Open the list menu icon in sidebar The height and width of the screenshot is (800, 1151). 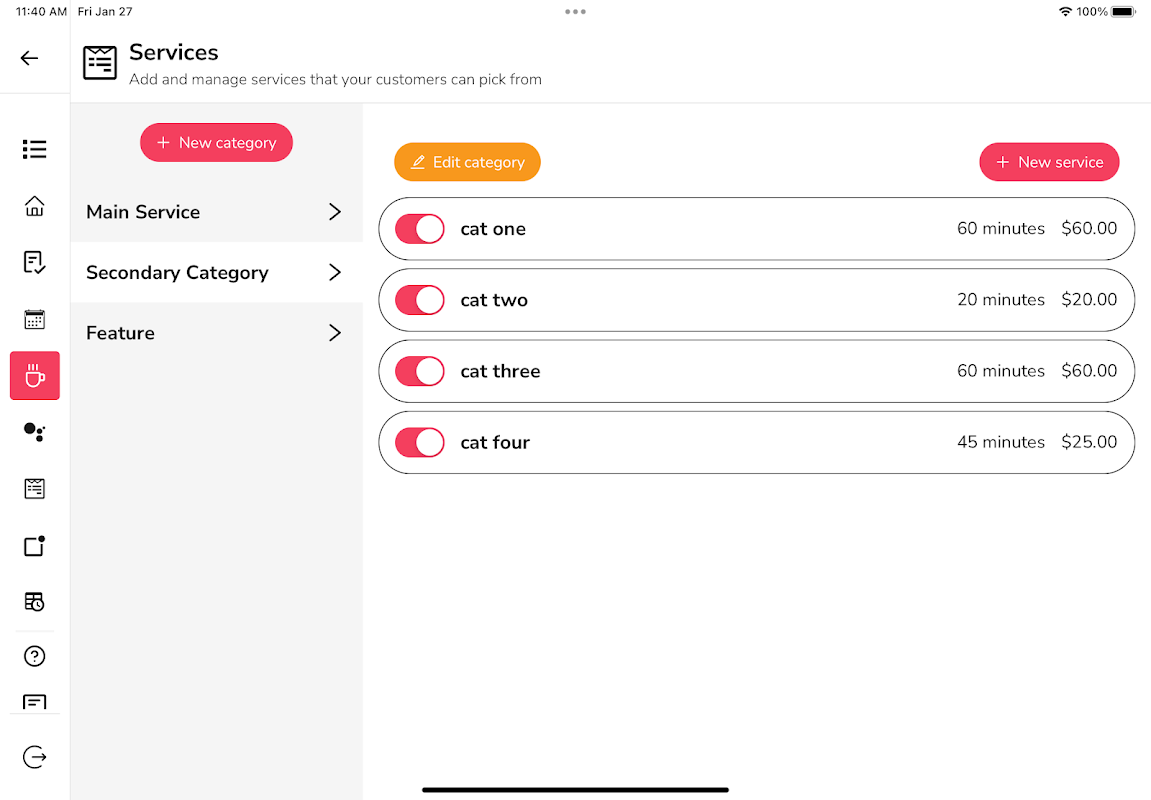(35, 149)
